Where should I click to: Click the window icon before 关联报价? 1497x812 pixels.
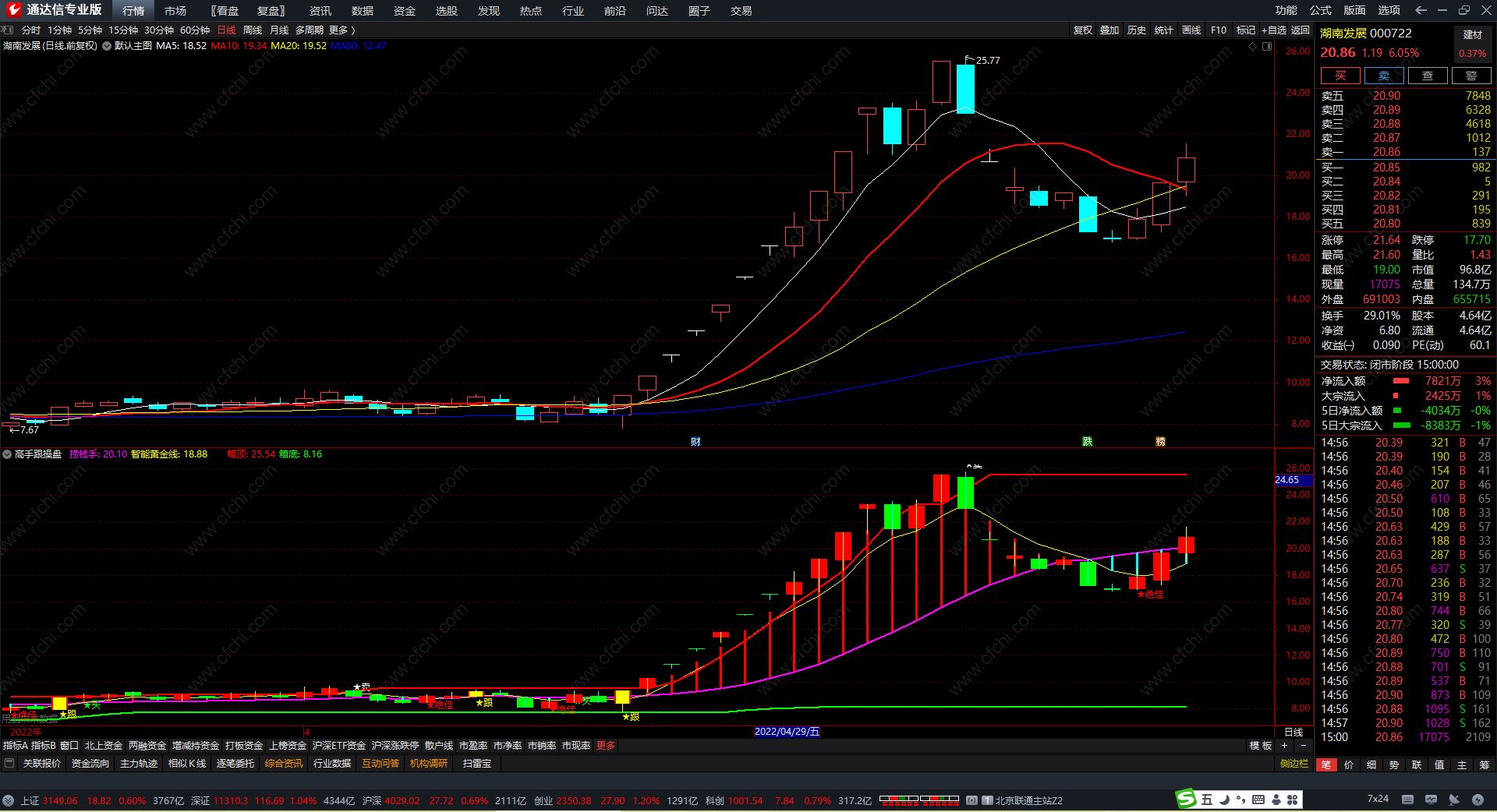point(9,763)
